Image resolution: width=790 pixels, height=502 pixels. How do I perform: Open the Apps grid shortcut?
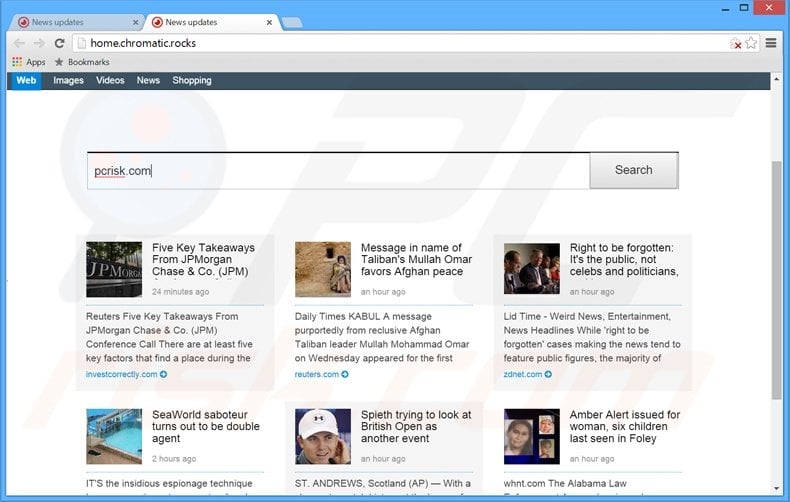point(29,62)
